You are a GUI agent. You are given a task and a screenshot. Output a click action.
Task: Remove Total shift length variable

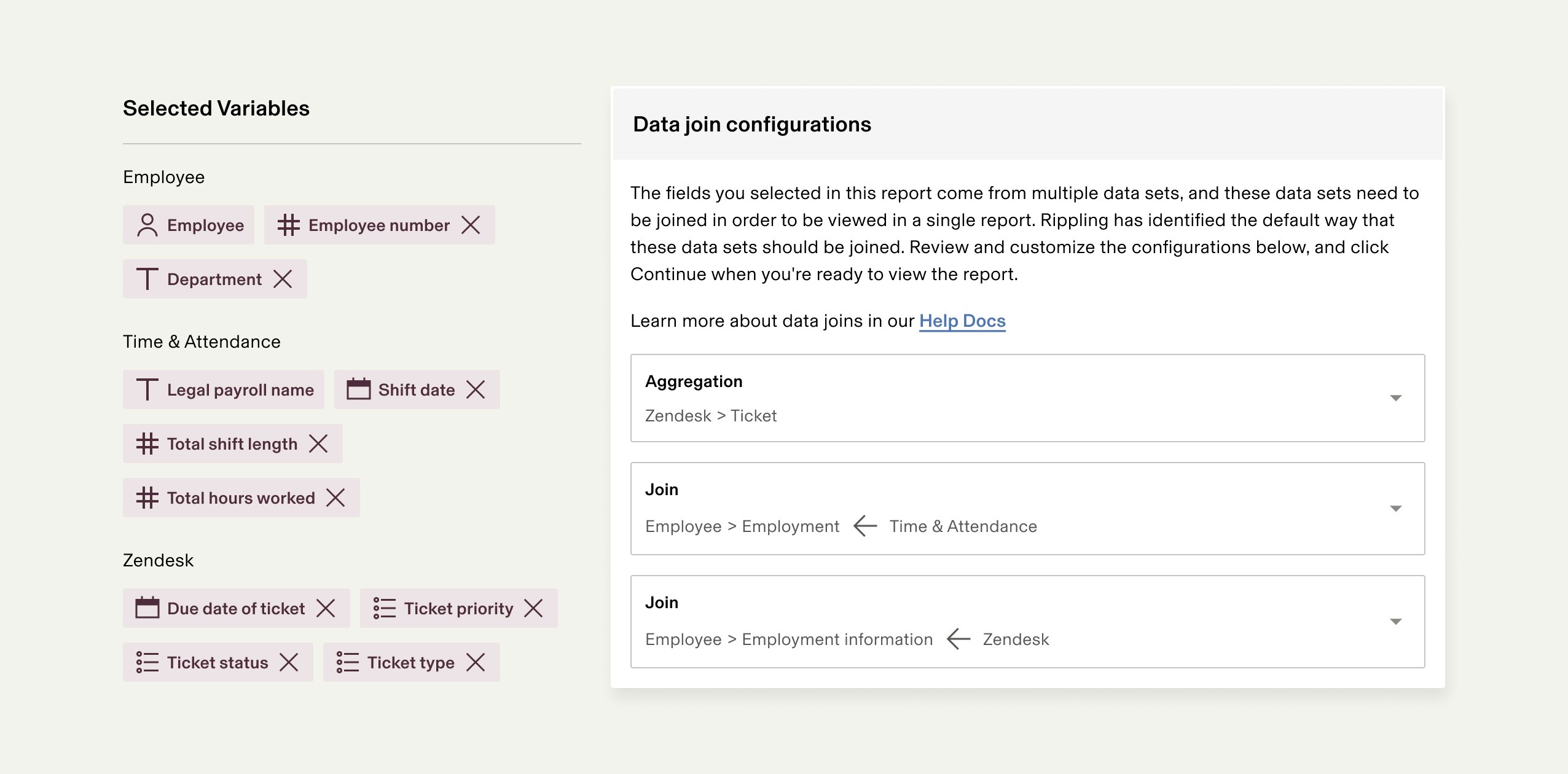[318, 444]
